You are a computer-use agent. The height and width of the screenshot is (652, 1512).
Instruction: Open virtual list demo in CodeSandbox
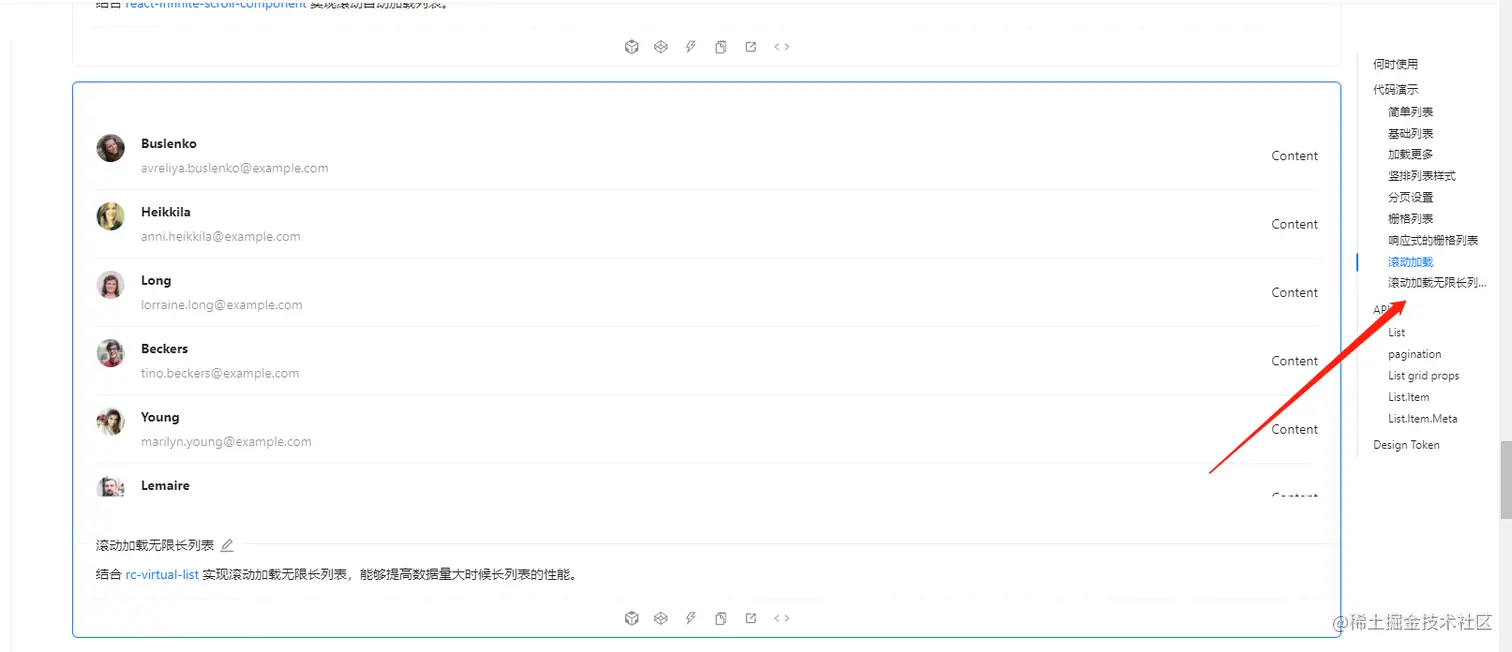point(631,618)
